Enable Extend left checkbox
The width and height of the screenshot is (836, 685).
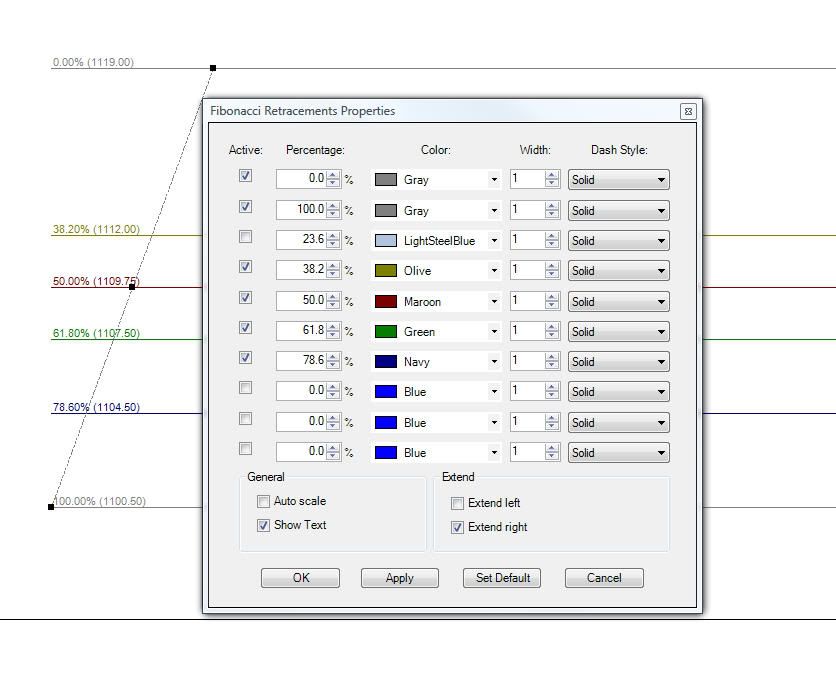(458, 504)
